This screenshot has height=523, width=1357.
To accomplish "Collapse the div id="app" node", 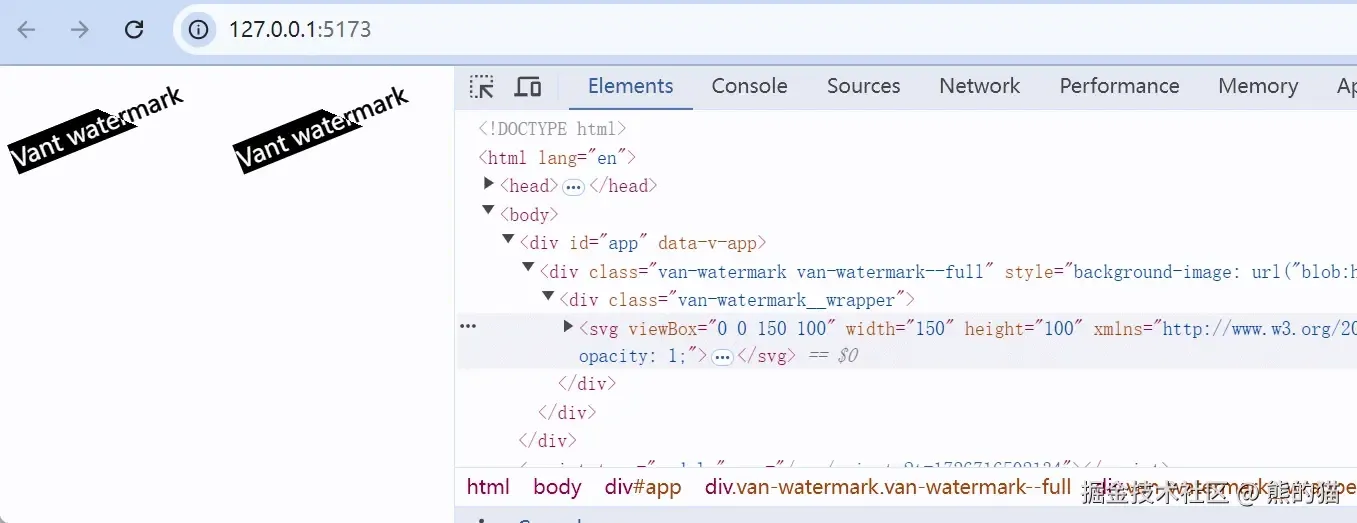I will click(x=508, y=239).
